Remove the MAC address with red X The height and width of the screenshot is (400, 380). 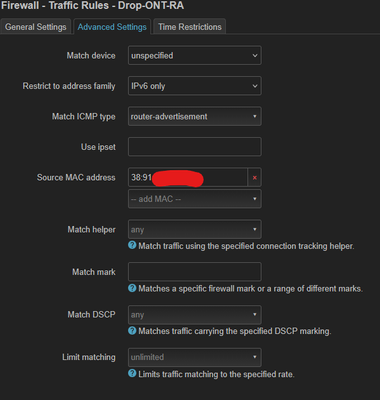255,178
